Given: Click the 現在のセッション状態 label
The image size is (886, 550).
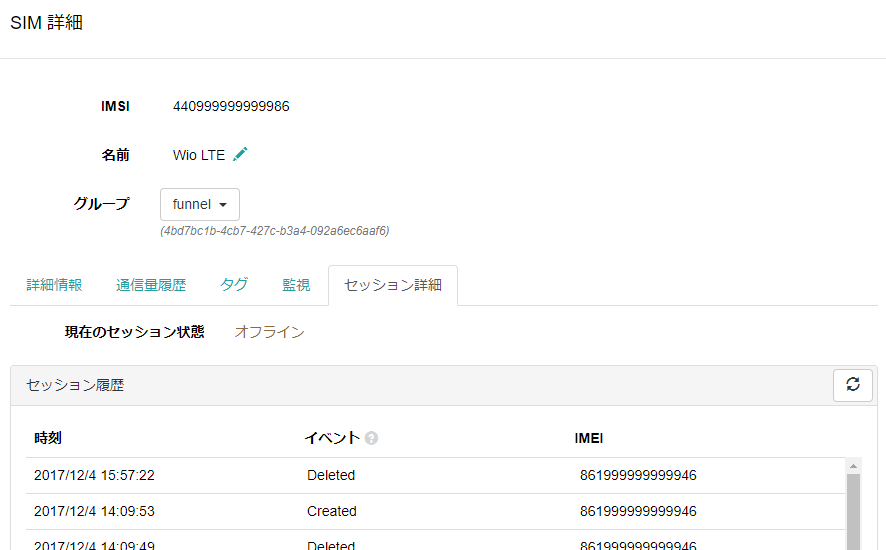Looking at the screenshot, I should pyautogui.click(x=134, y=332).
